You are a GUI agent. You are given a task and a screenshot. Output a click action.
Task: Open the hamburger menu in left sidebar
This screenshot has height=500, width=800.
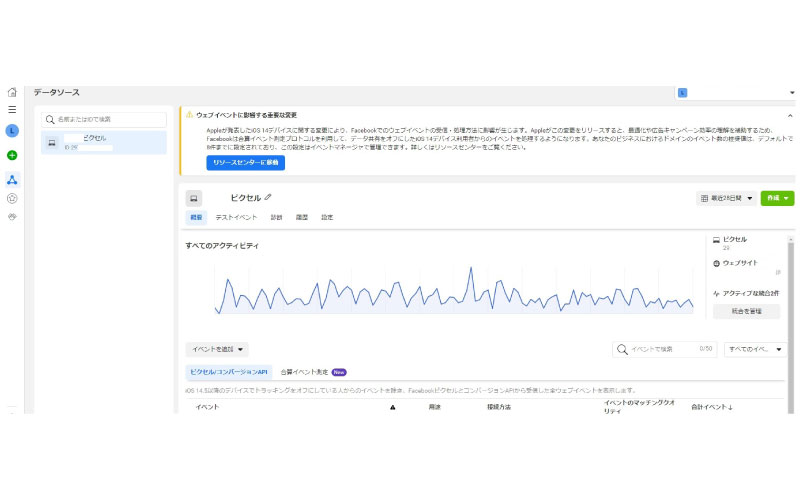pyautogui.click(x=12, y=110)
